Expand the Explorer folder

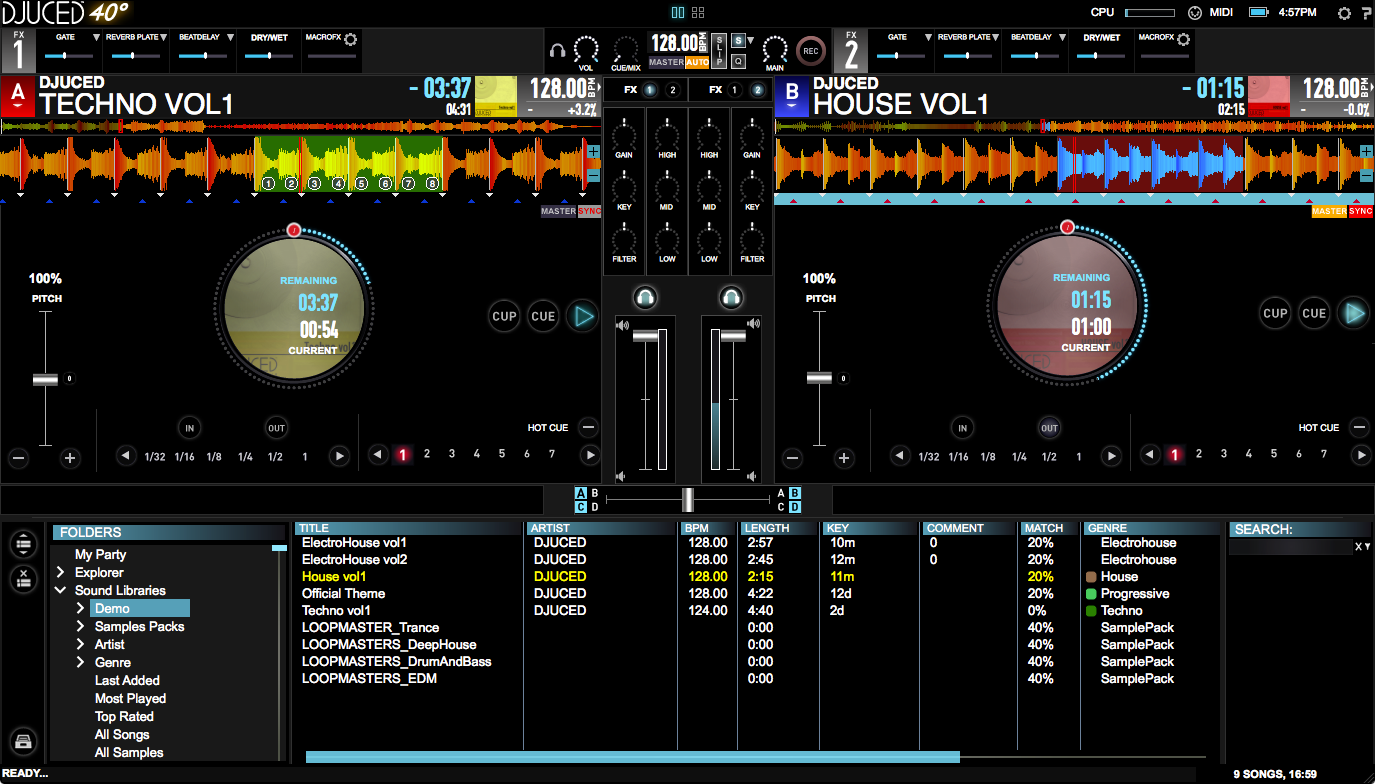click(61, 573)
